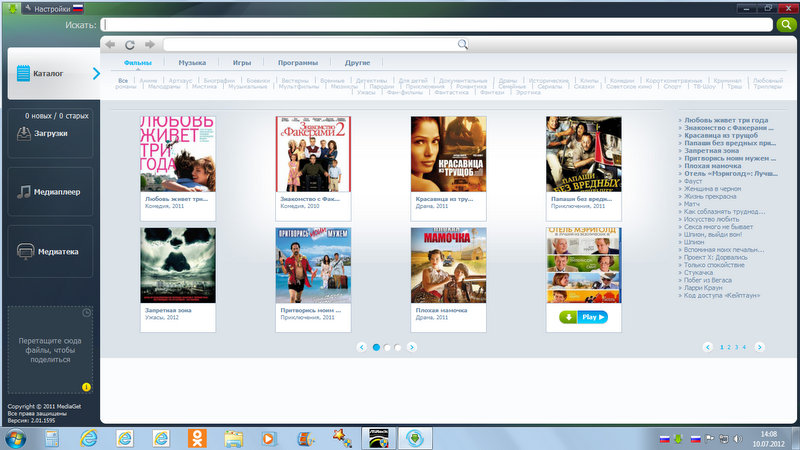The image size is (800, 450).
Task: Open Запретная зона poster
Action: pyautogui.click(x=178, y=265)
